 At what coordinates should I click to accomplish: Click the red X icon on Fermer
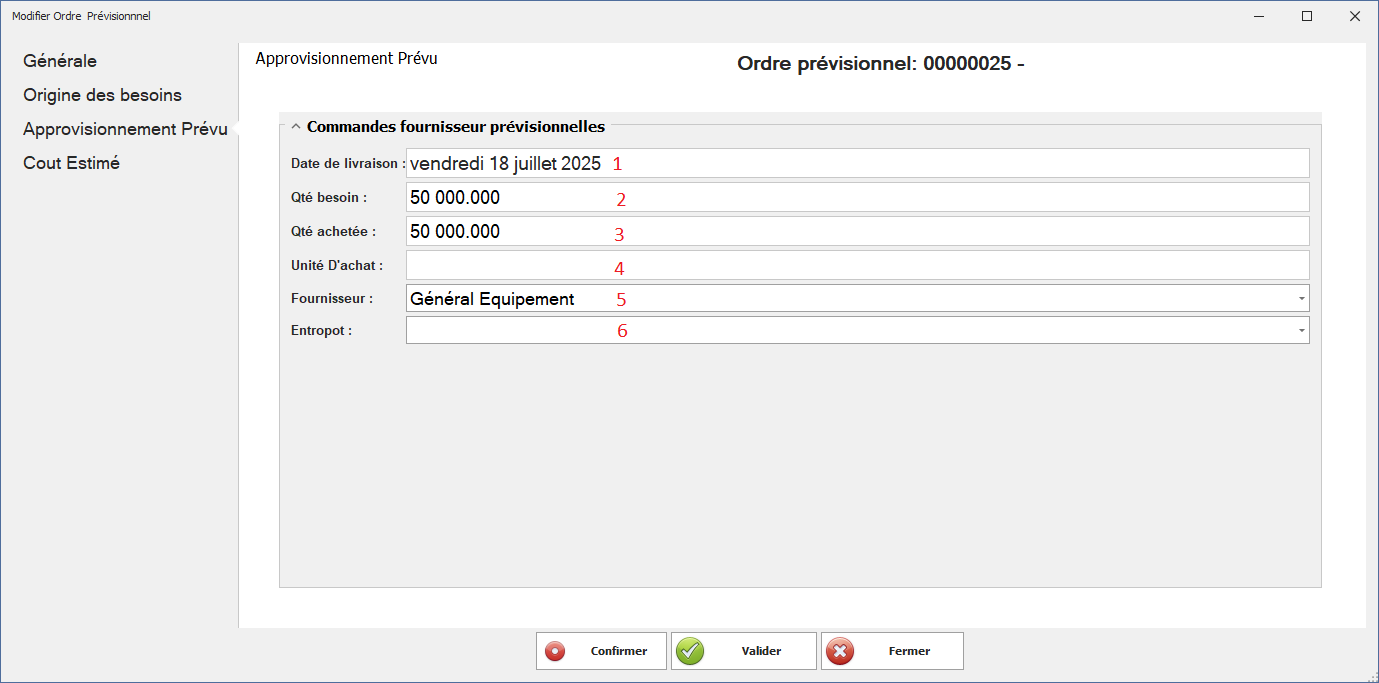tap(841, 651)
